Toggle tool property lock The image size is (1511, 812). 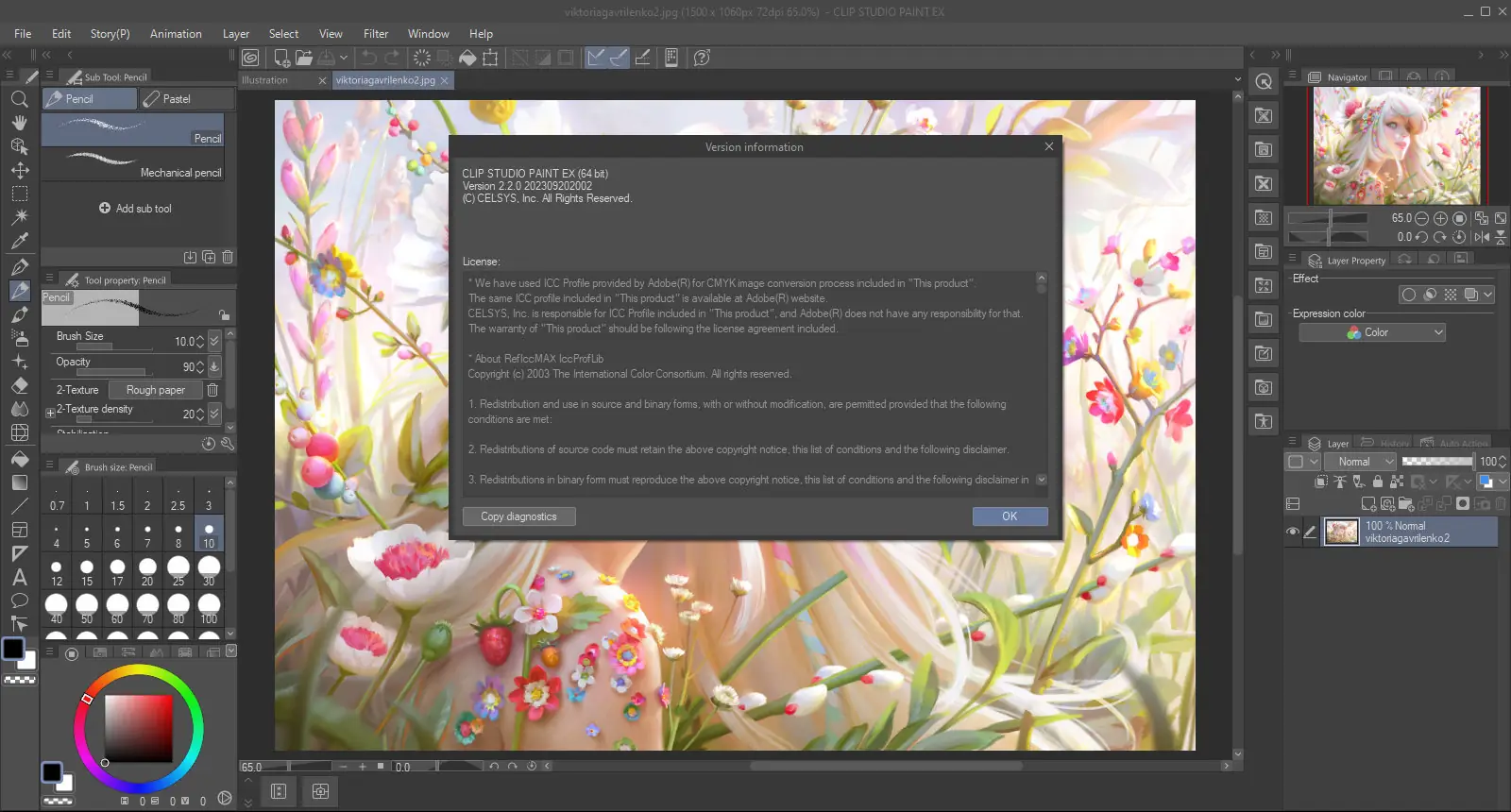tap(224, 314)
